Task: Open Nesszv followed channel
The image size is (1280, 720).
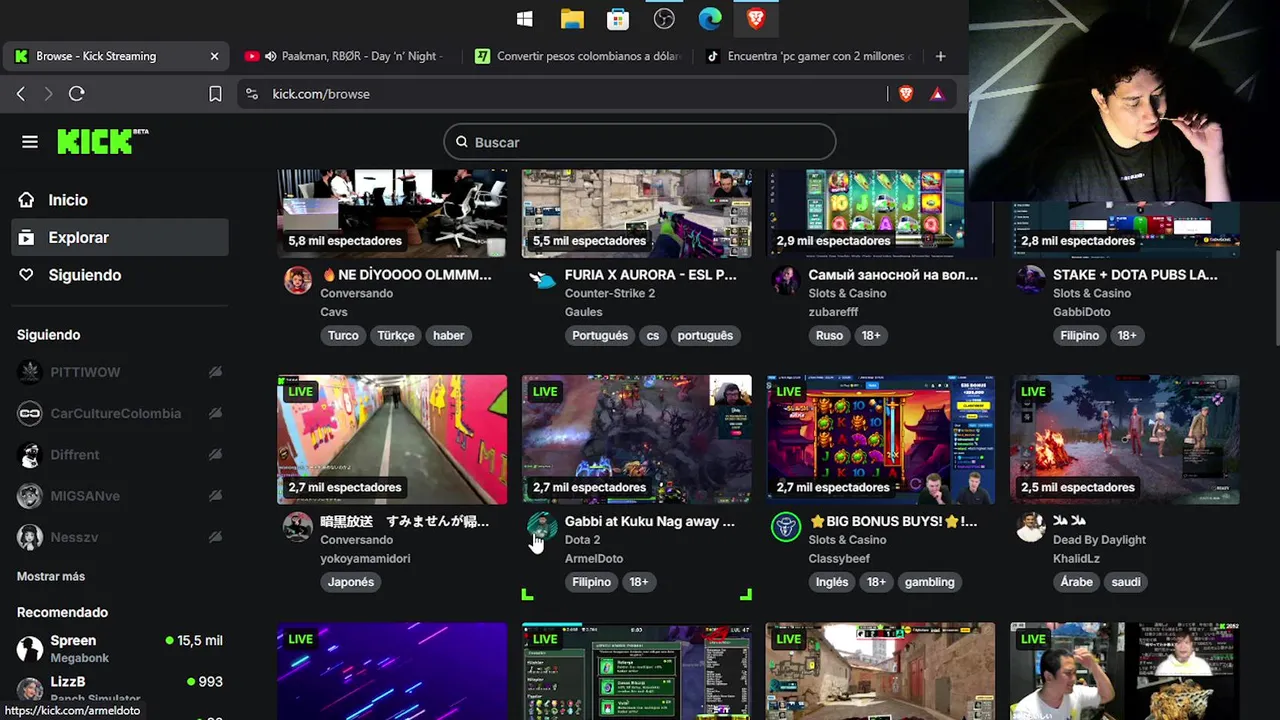Action: point(120,537)
